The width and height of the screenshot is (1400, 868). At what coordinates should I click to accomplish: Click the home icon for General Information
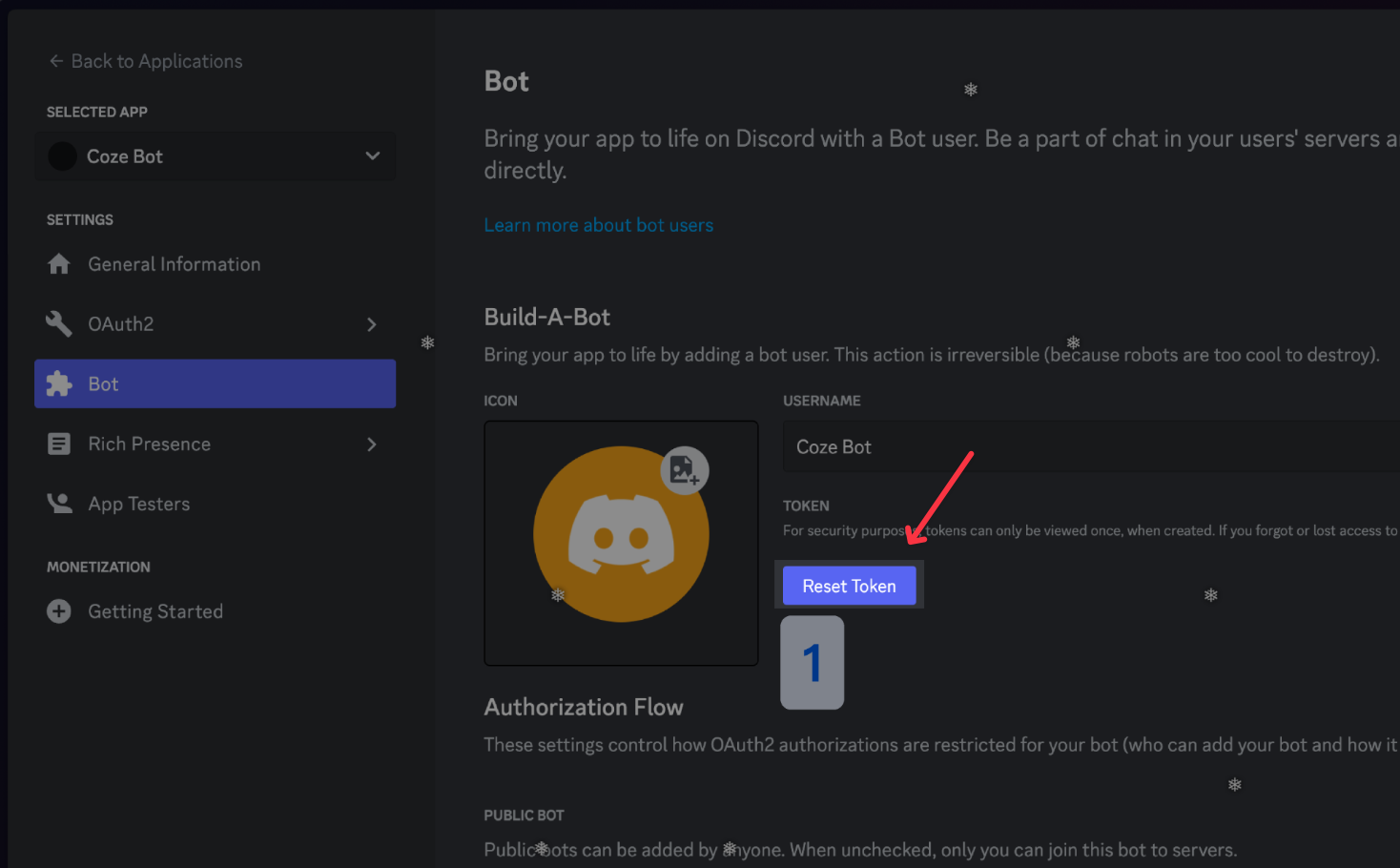[59, 264]
